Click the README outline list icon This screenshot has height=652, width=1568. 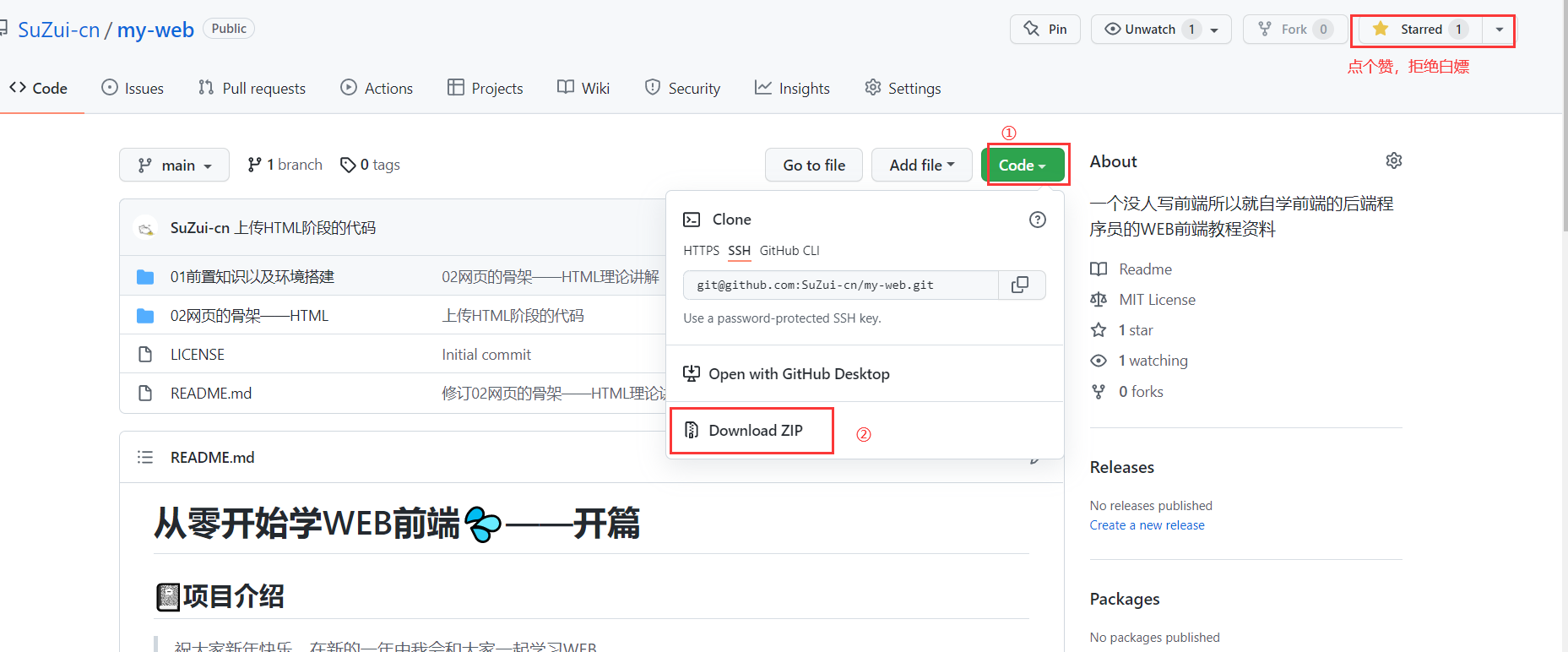click(145, 458)
